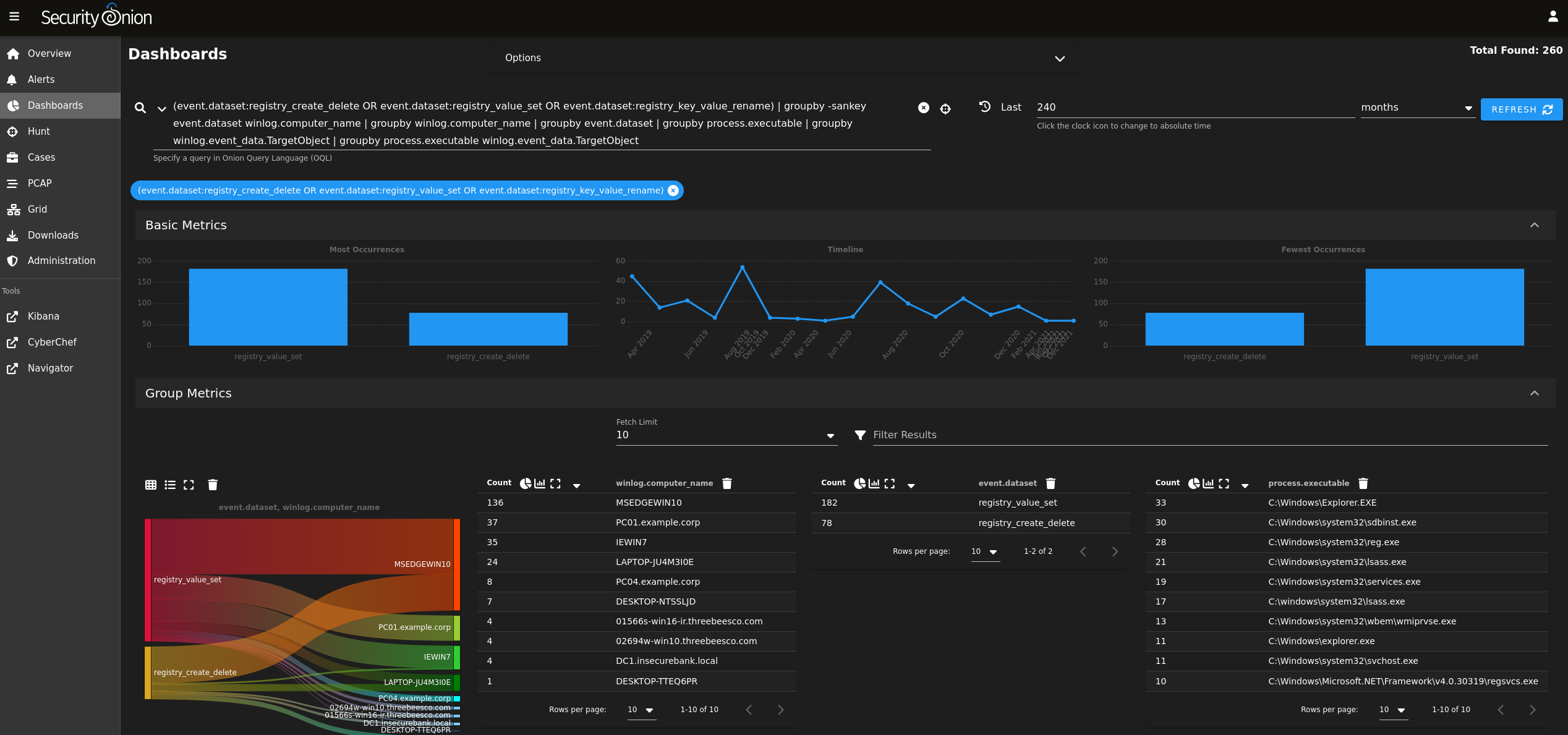Click the clock icon for absolute time
Screen dimensions: 1568x735
984,107
